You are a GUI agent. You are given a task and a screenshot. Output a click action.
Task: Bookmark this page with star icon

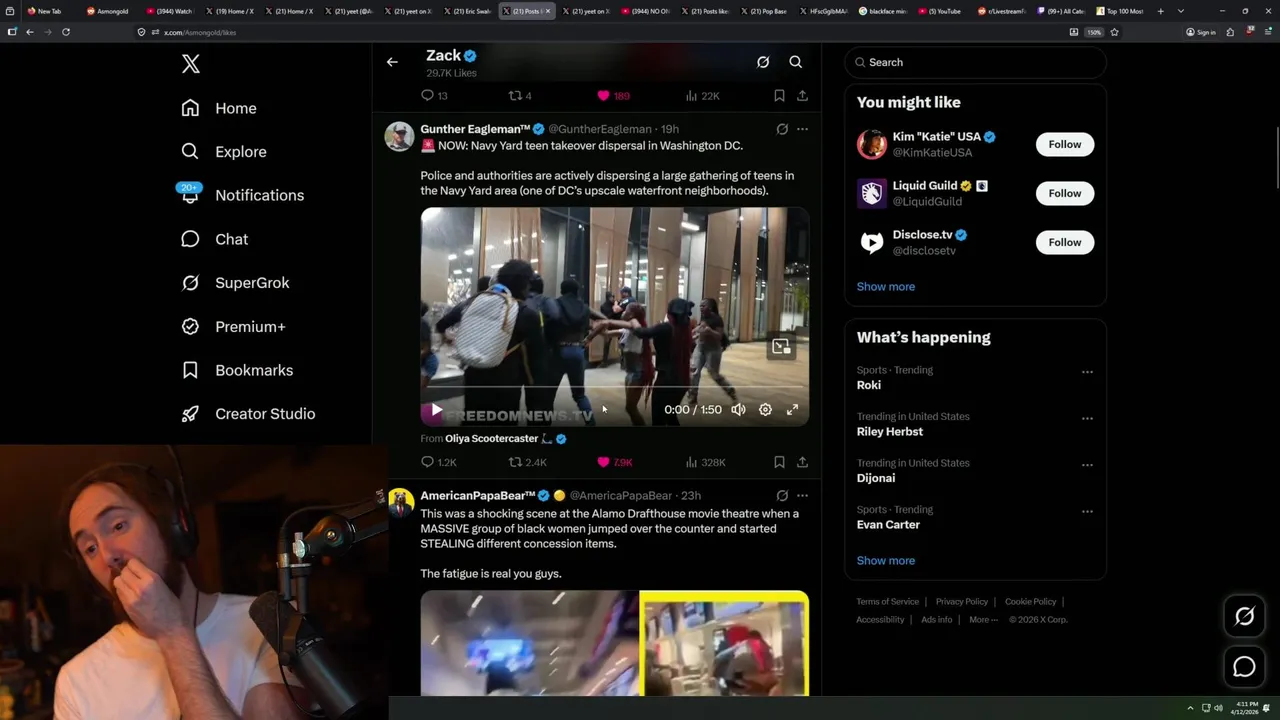[1114, 32]
